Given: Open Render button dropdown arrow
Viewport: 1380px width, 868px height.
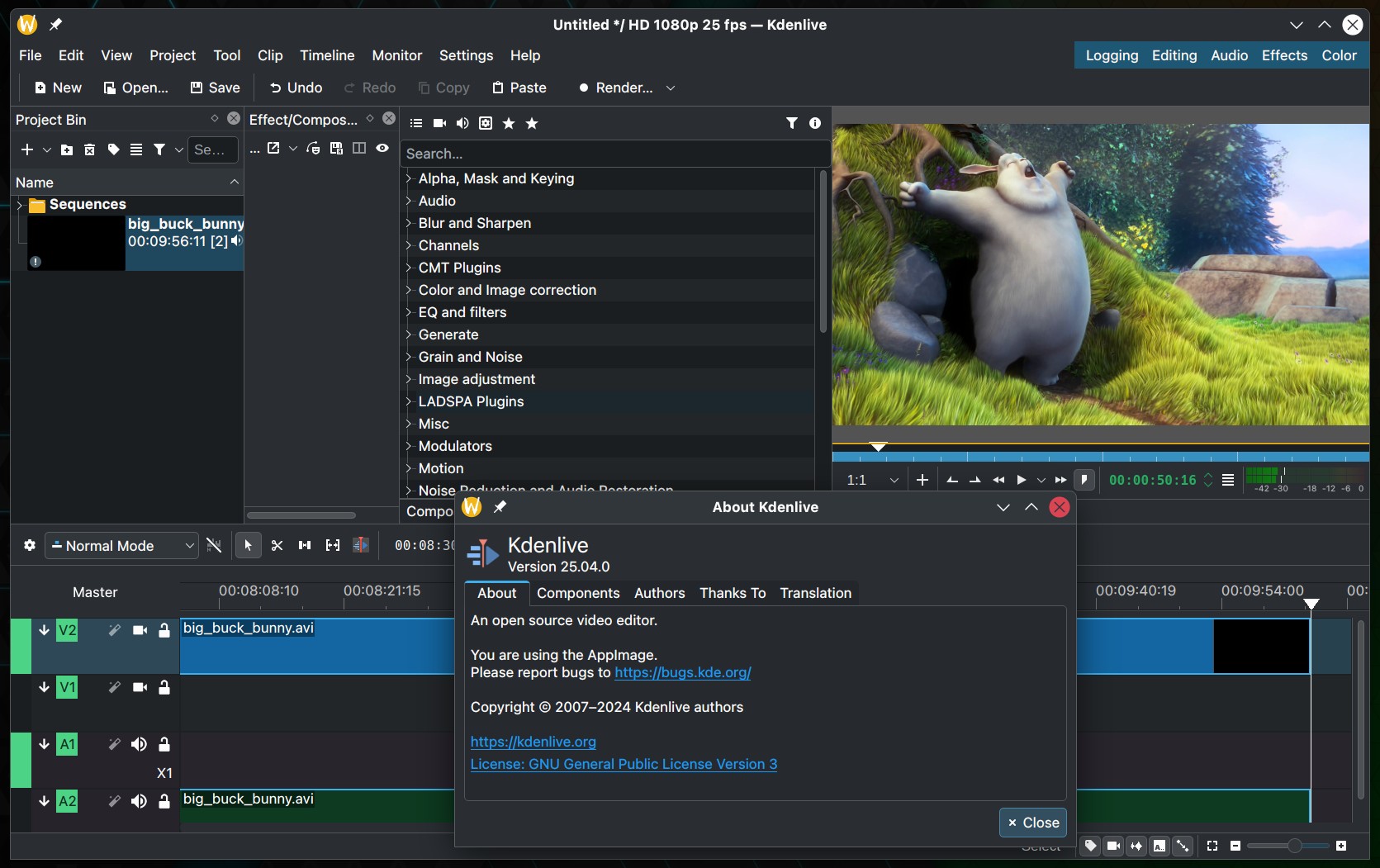Looking at the screenshot, I should 671,88.
